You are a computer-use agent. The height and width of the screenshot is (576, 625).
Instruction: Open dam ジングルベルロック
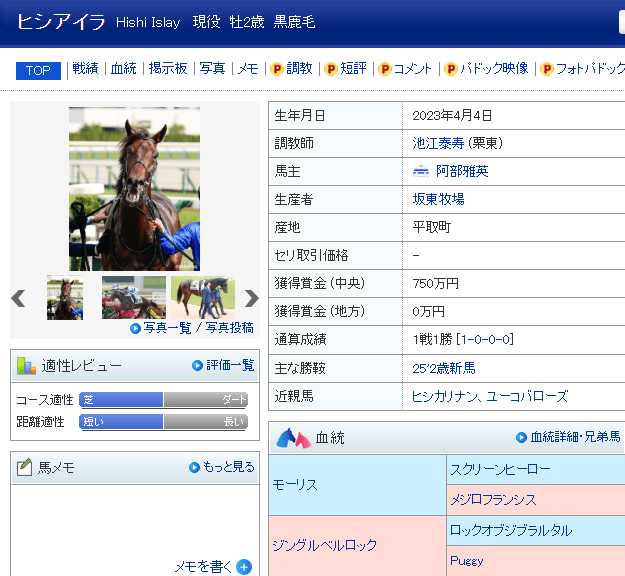(324, 545)
